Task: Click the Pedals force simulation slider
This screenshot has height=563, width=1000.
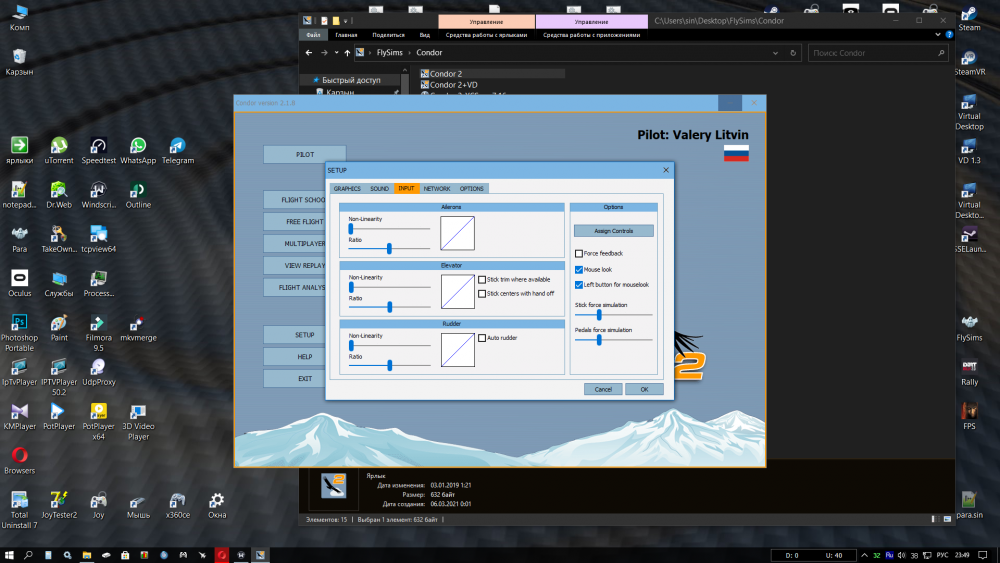Action: point(599,340)
